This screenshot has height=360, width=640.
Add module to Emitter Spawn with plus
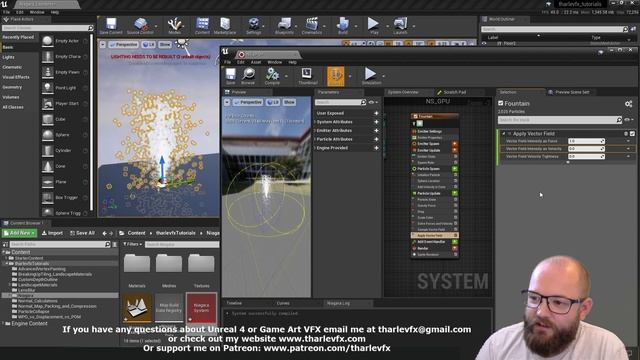click(455, 144)
